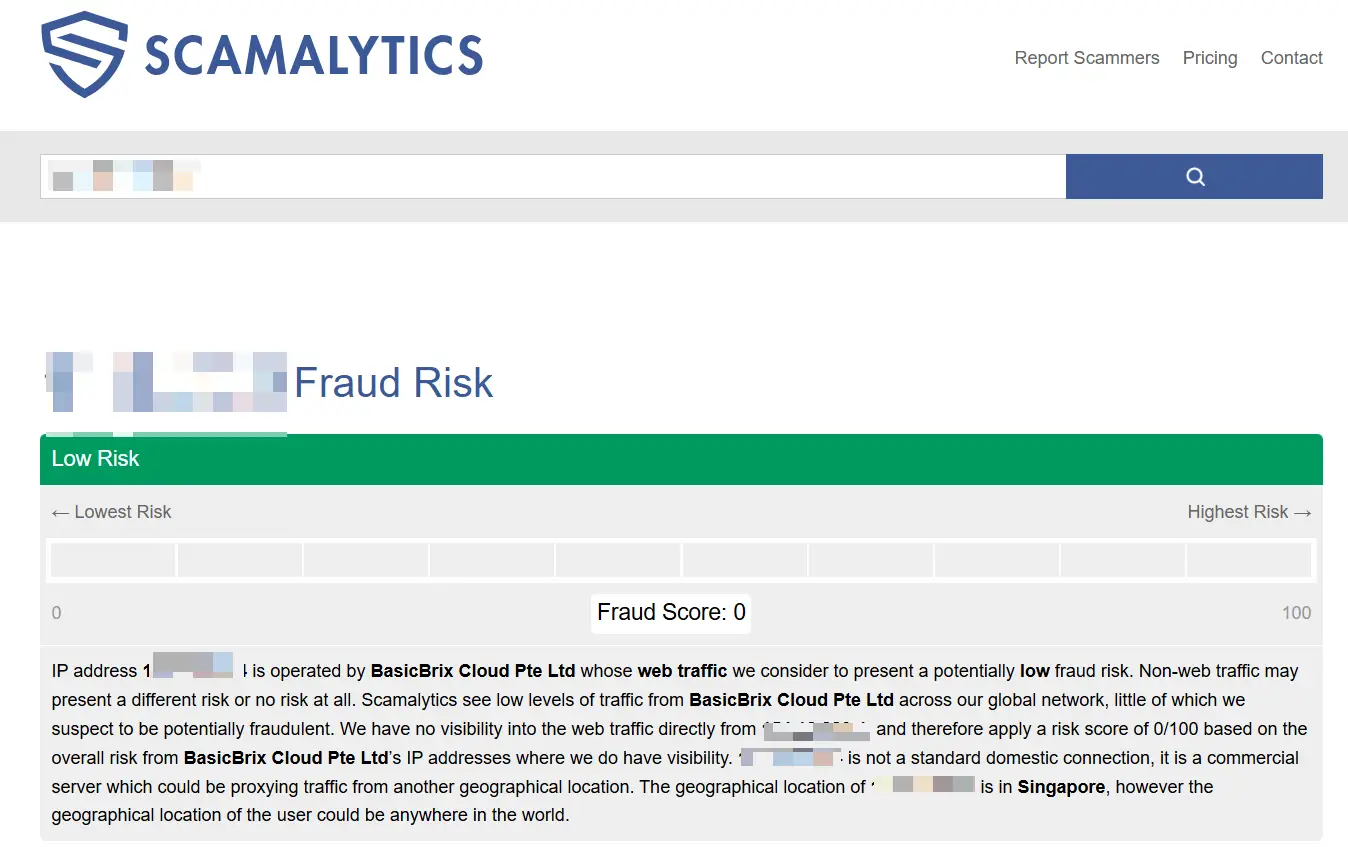Open the Report Scammers page
The image size is (1348, 847).
point(1087,58)
